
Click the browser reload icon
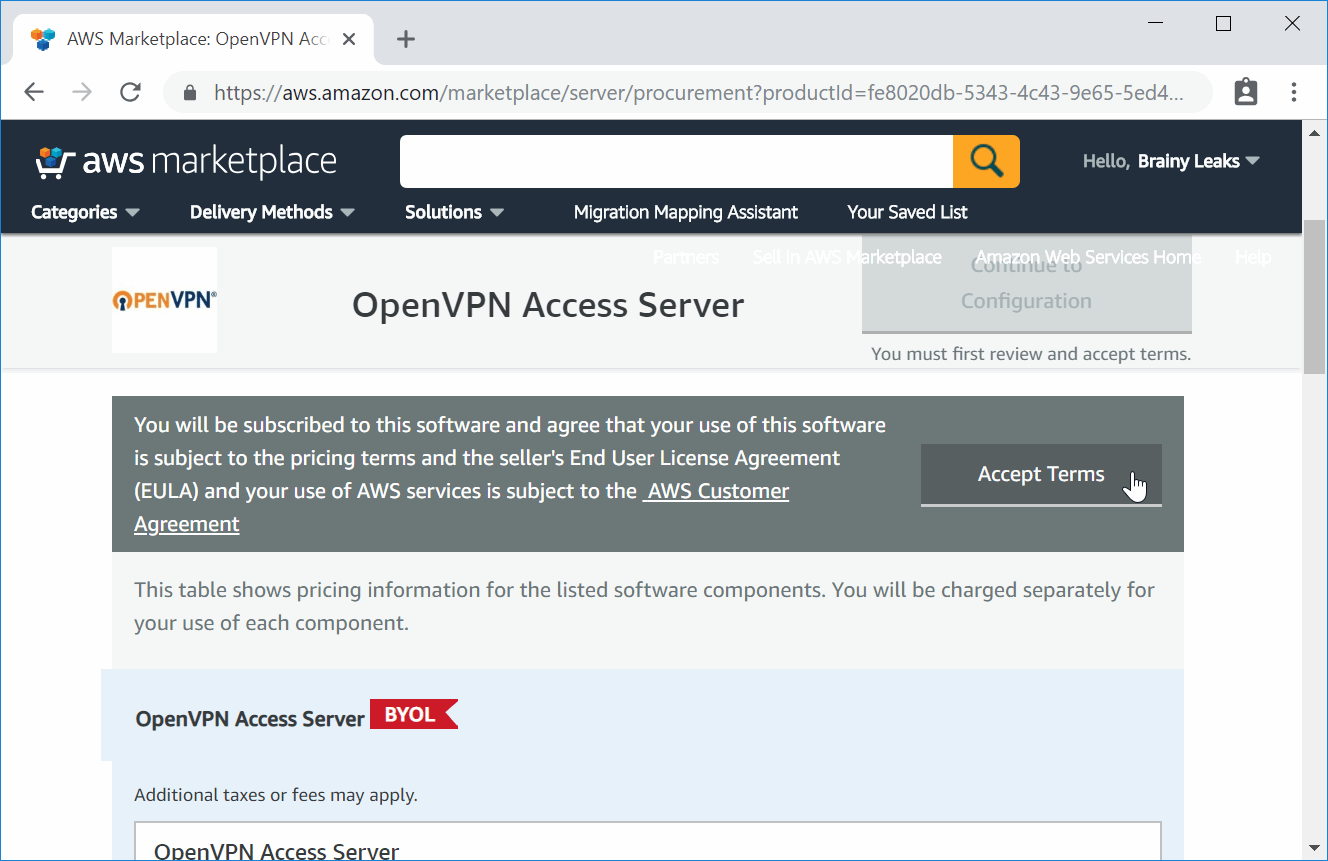[x=130, y=91]
